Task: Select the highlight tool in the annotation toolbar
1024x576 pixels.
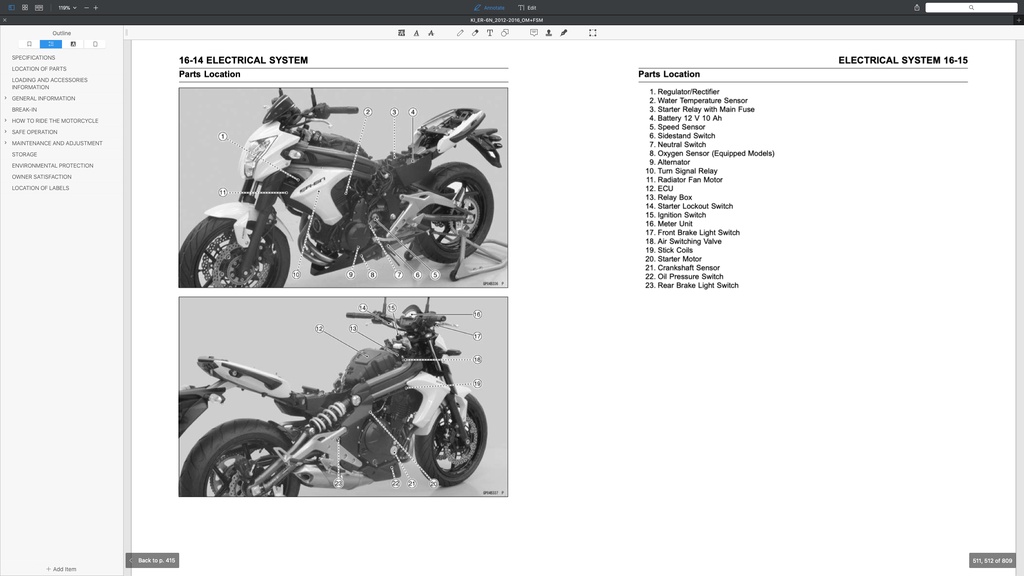Action: pos(401,32)
